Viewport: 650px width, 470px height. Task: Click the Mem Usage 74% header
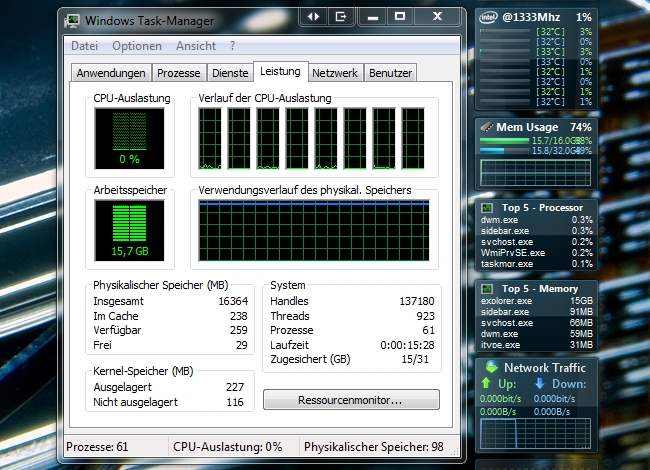pyautogui.click(x=544, y=127)
